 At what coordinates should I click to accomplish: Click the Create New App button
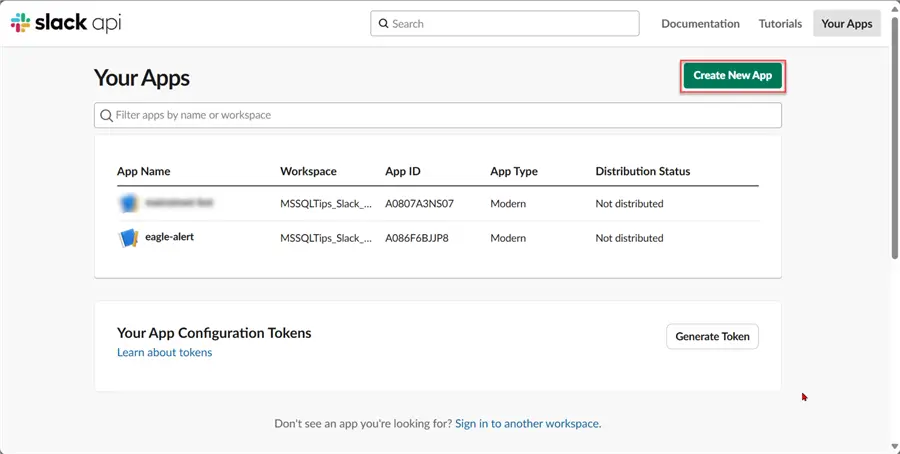click(732, 75)
